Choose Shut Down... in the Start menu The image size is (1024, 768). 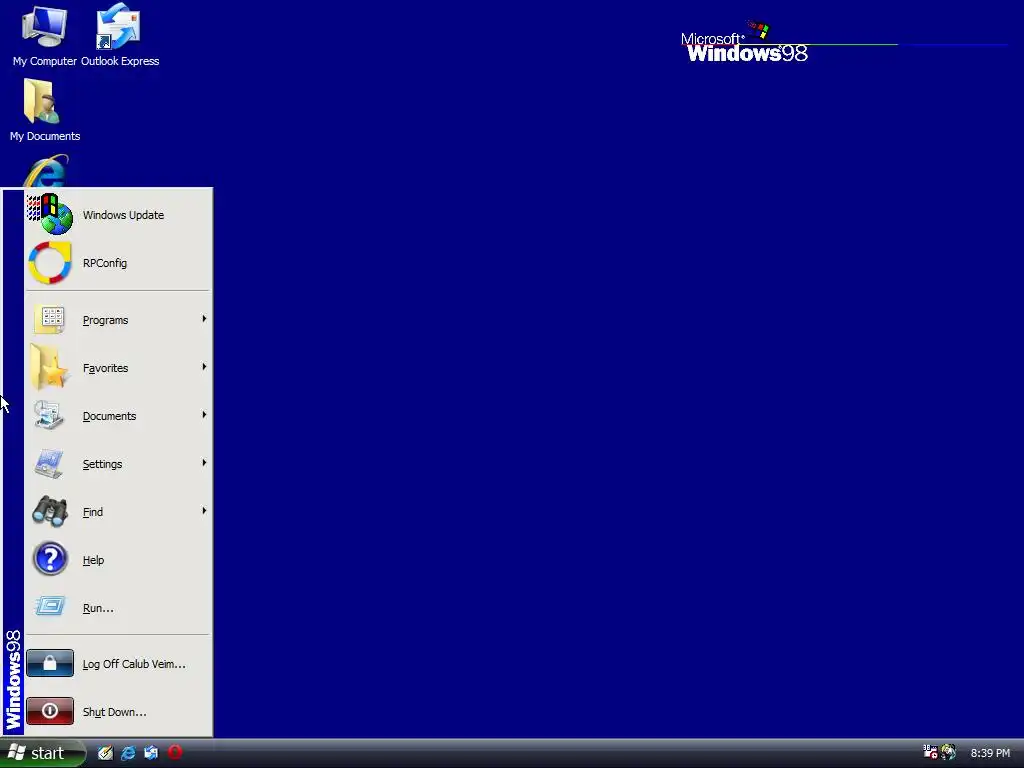(x=118, y=712)
